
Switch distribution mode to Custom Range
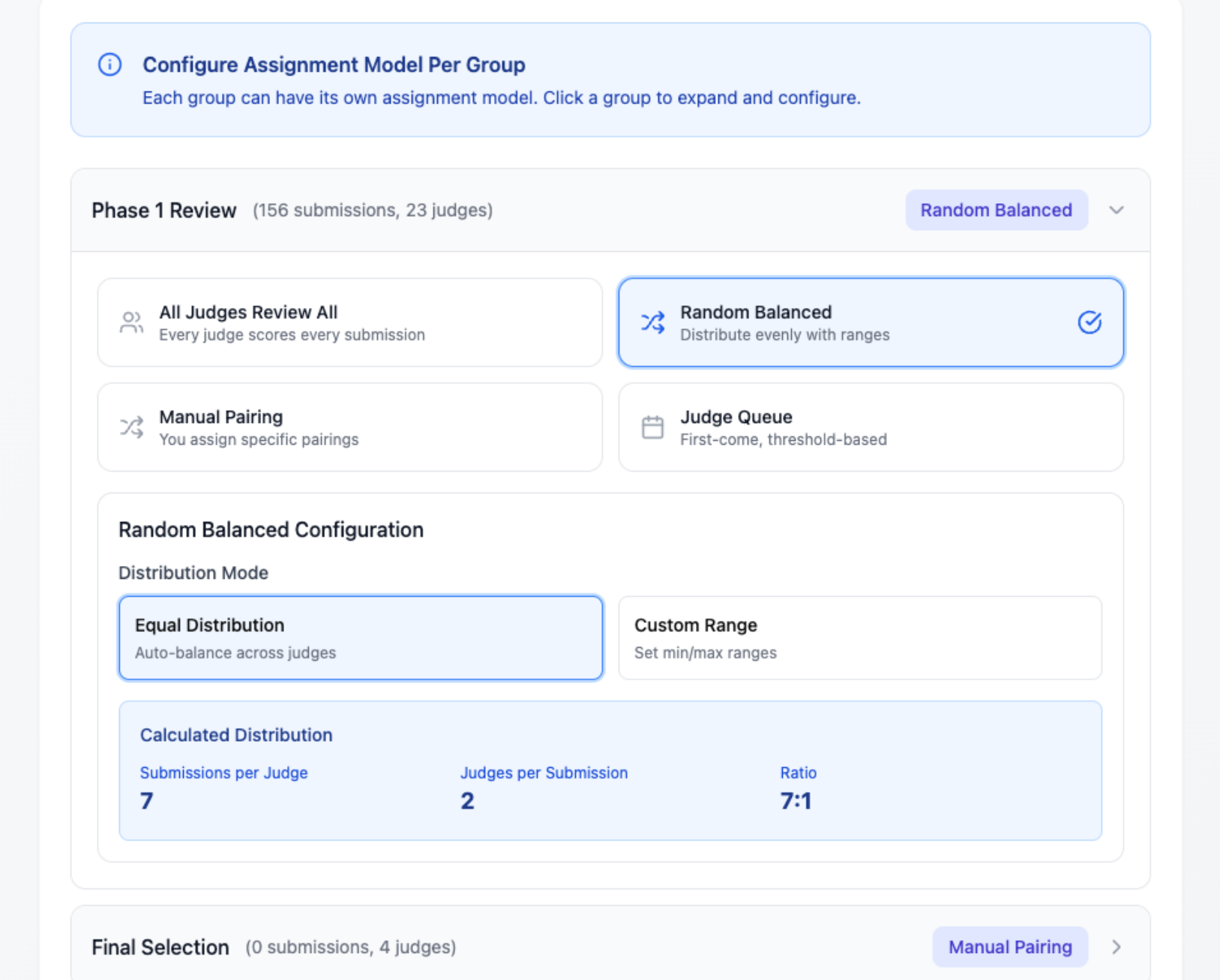[859, 638]
